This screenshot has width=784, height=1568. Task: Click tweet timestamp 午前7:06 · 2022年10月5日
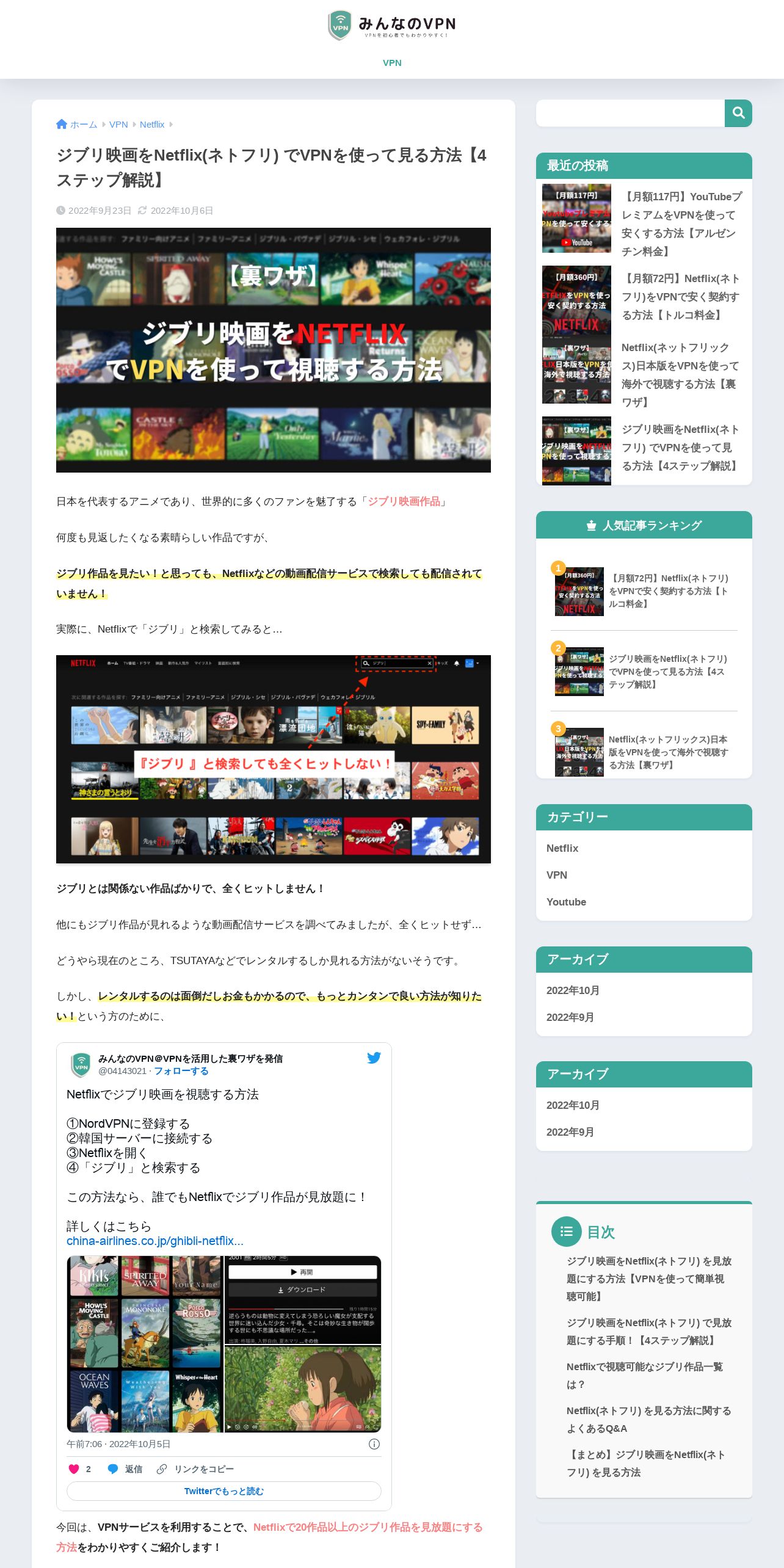tap(118, 1444)
